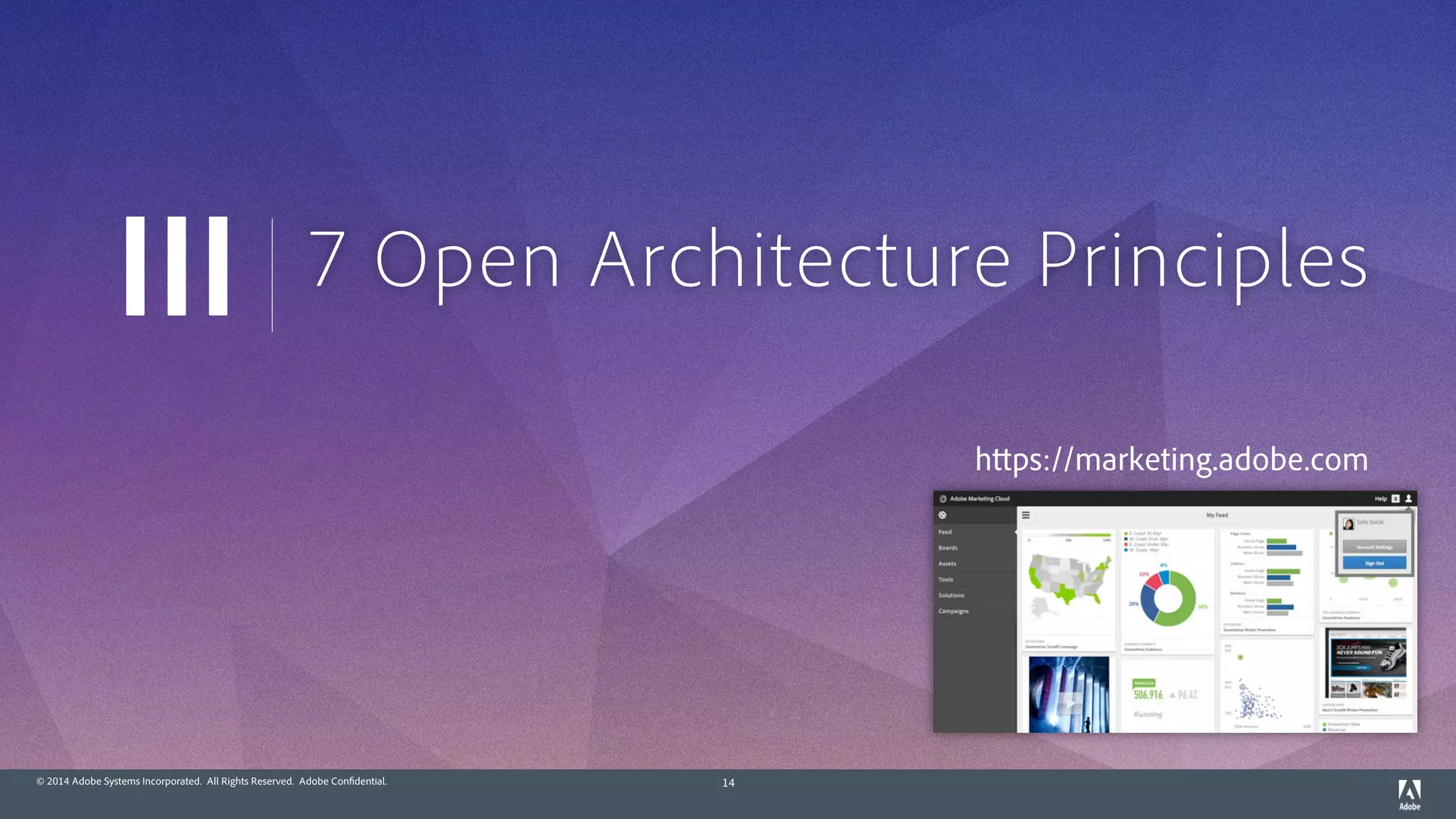Open the Page Views bar chart card

click(x=1267, y=582)
